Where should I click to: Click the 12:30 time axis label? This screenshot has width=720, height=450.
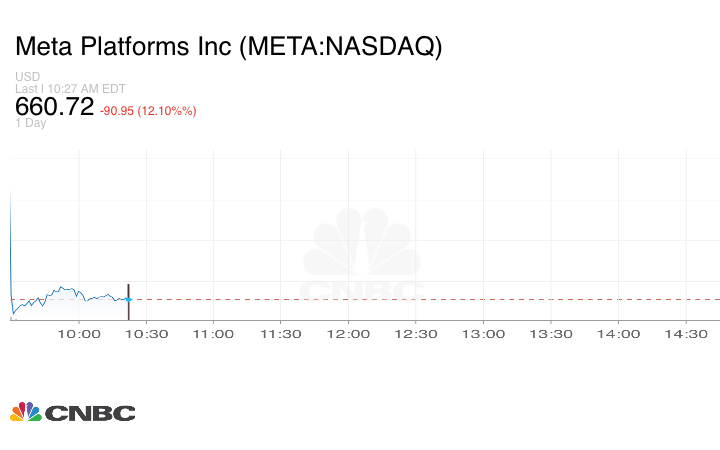pyautogui.click(x=416, y=334)
